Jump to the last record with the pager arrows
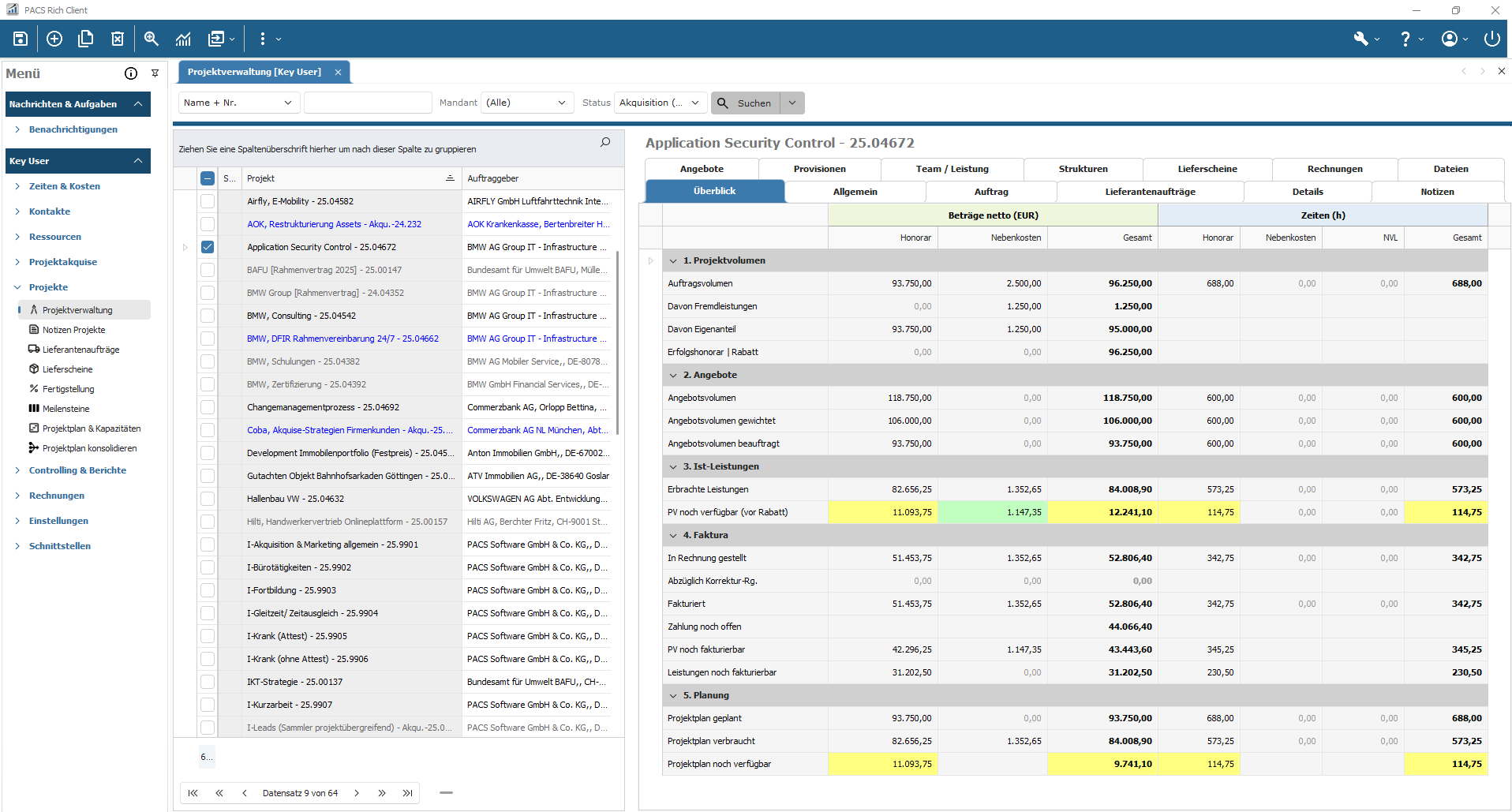 407,793
